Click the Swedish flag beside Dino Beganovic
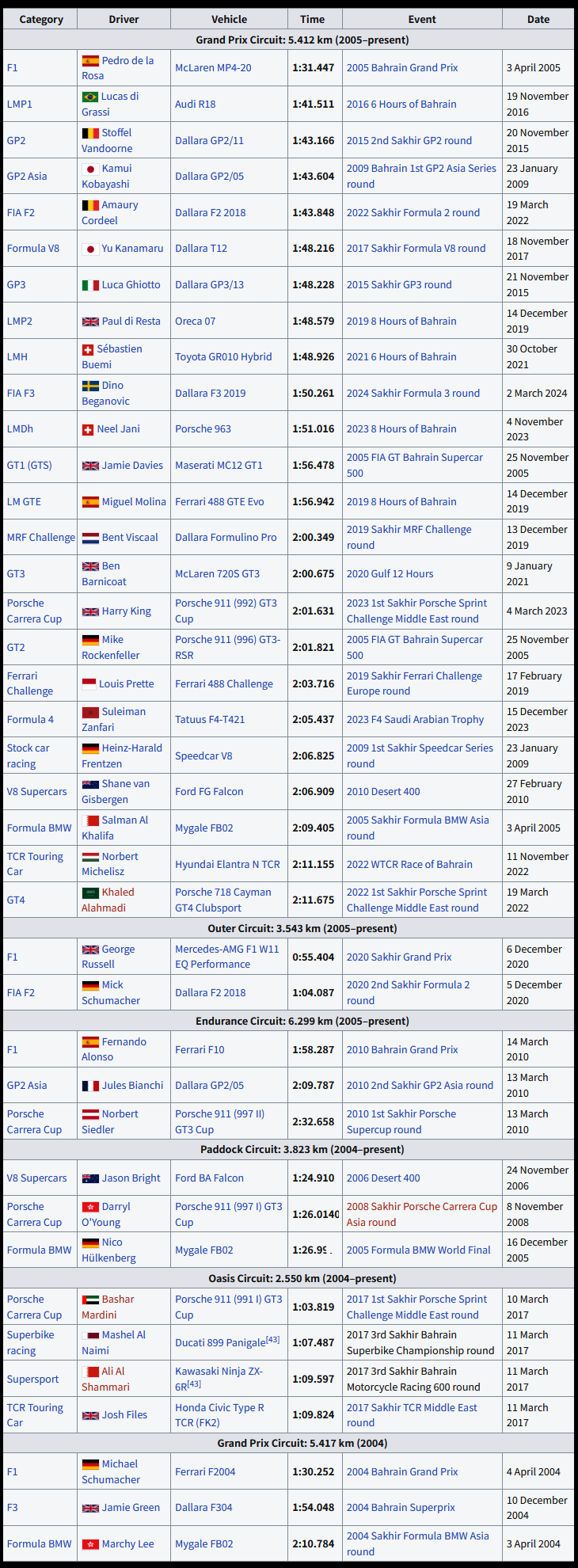This screenshot has height=1568, width=578. 90,386
